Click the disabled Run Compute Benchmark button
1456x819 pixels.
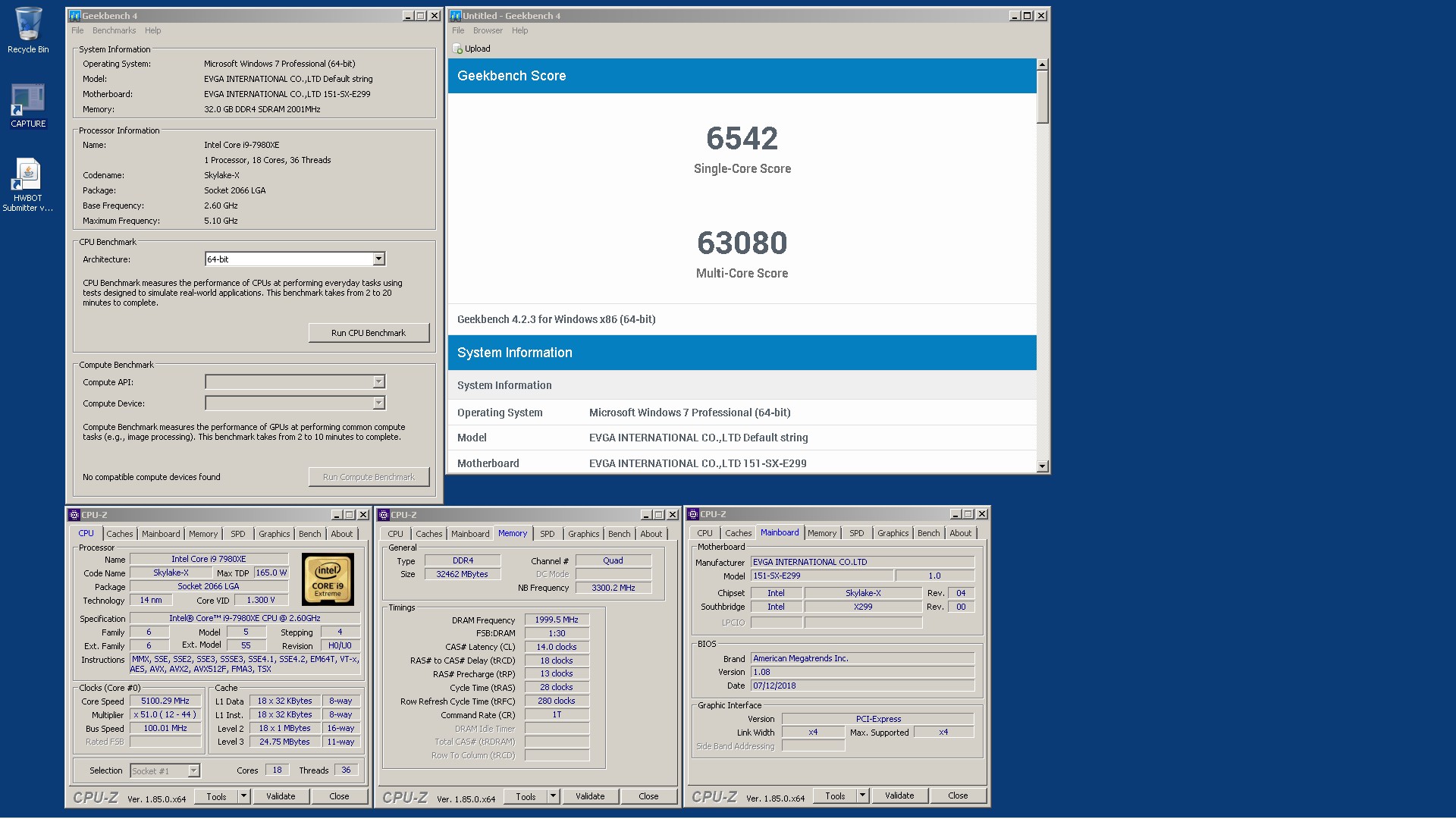click(x=369, y=477)
